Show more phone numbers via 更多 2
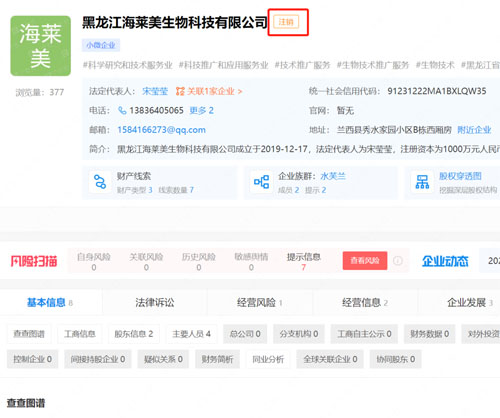 (x=201, y=110)
